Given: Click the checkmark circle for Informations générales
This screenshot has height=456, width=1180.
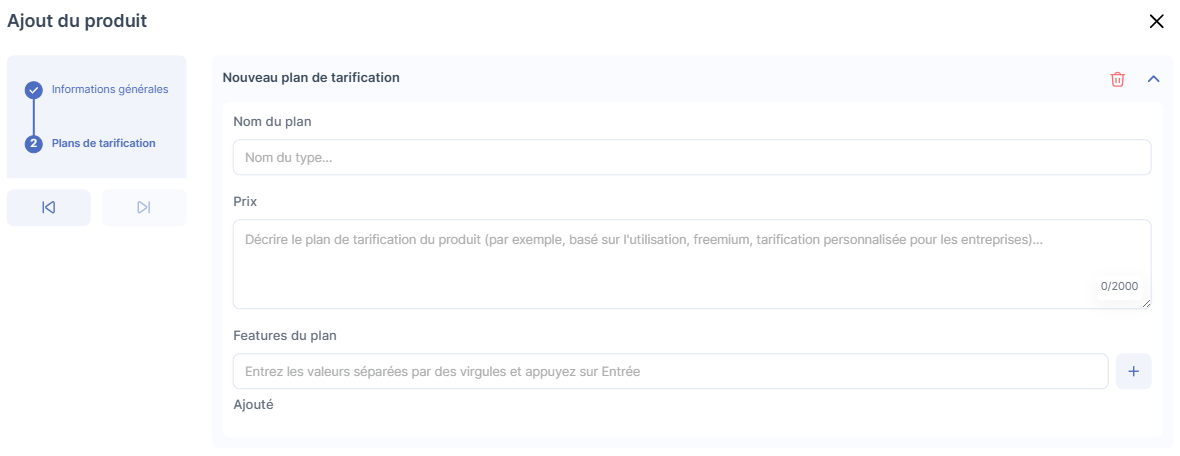Looking at the screenshot, I should 33,89.
